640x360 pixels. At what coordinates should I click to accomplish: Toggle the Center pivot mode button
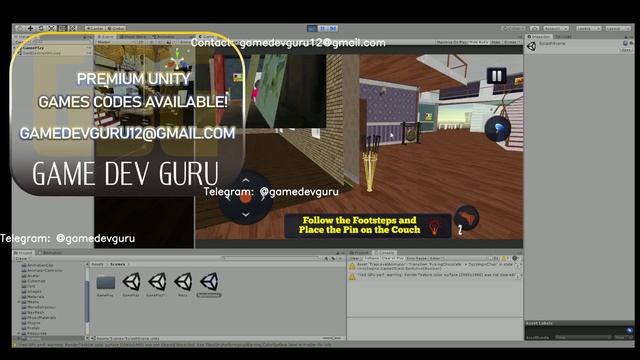point(95,28)
